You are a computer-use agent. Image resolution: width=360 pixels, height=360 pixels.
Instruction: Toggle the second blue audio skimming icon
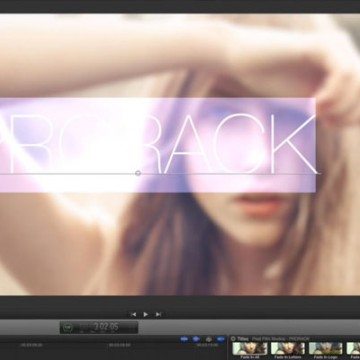click(196, 339)
